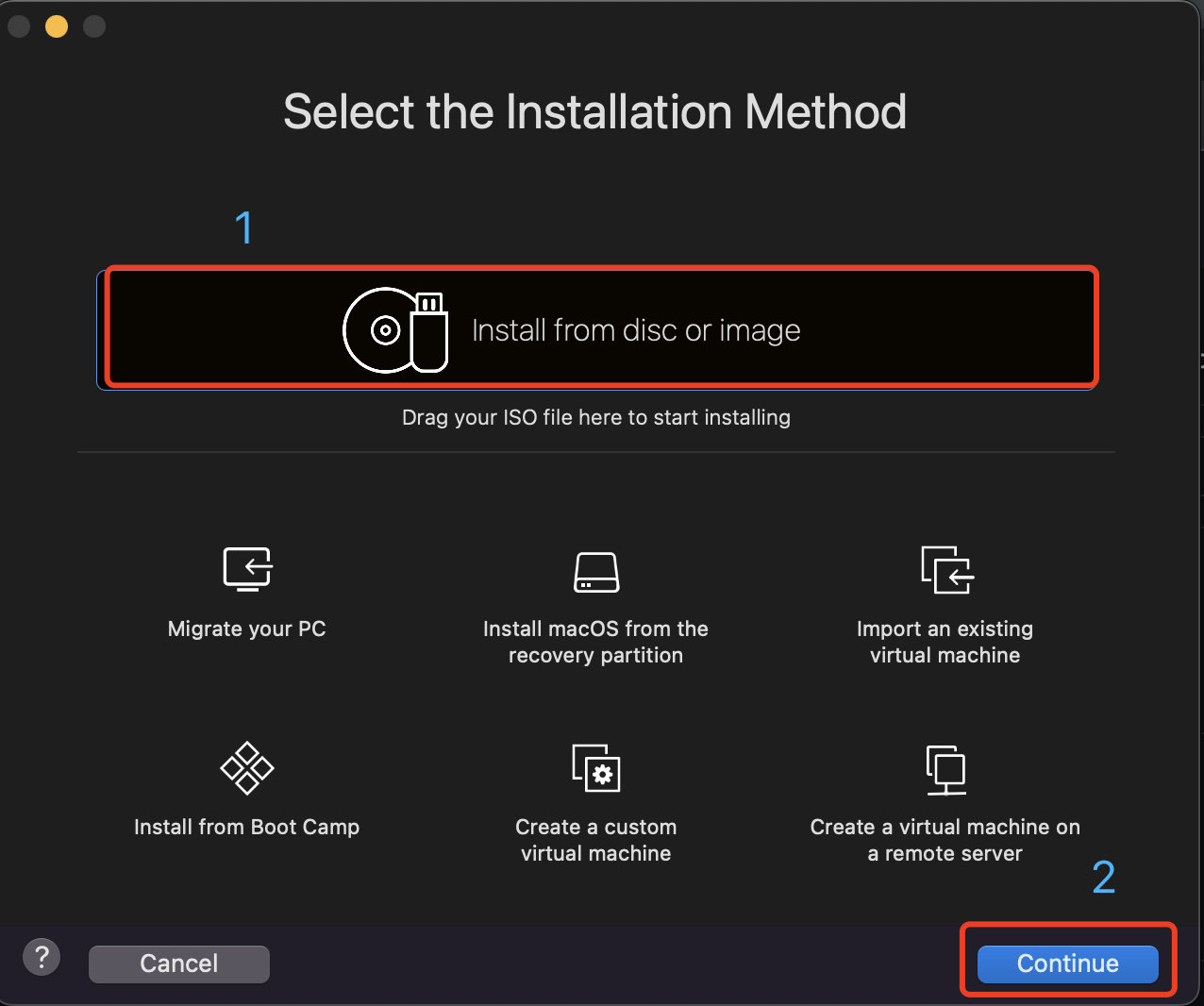Minimize the window with the yellow button
The width and height of the screenshot is (1204, 1006).
(57, 26)
